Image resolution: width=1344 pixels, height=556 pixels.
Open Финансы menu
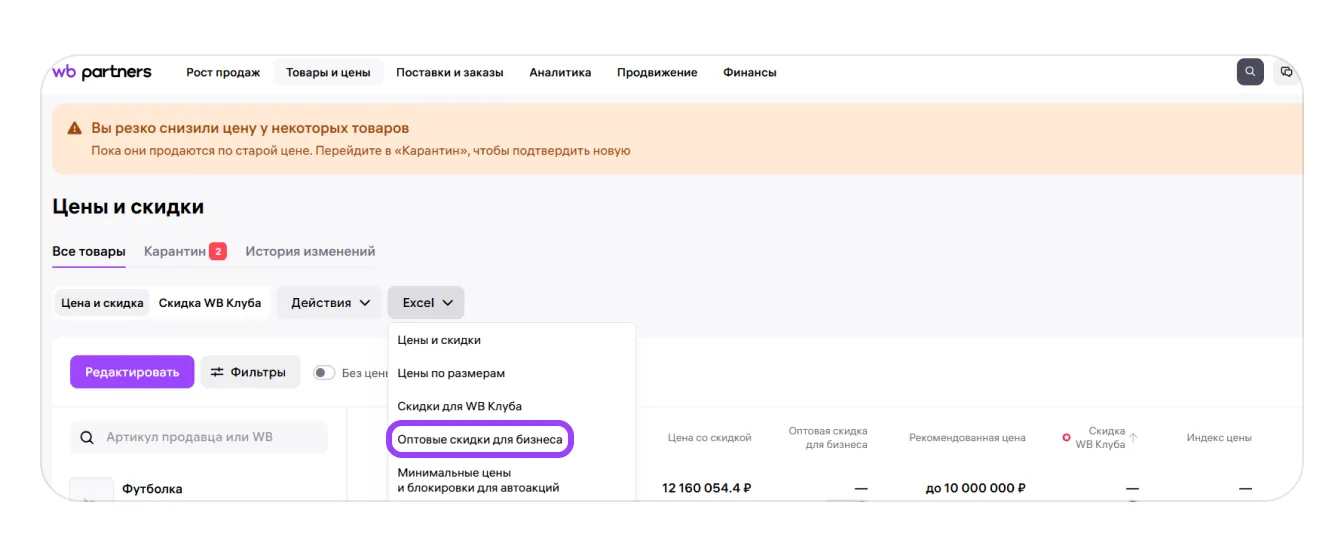pos(750,72)
